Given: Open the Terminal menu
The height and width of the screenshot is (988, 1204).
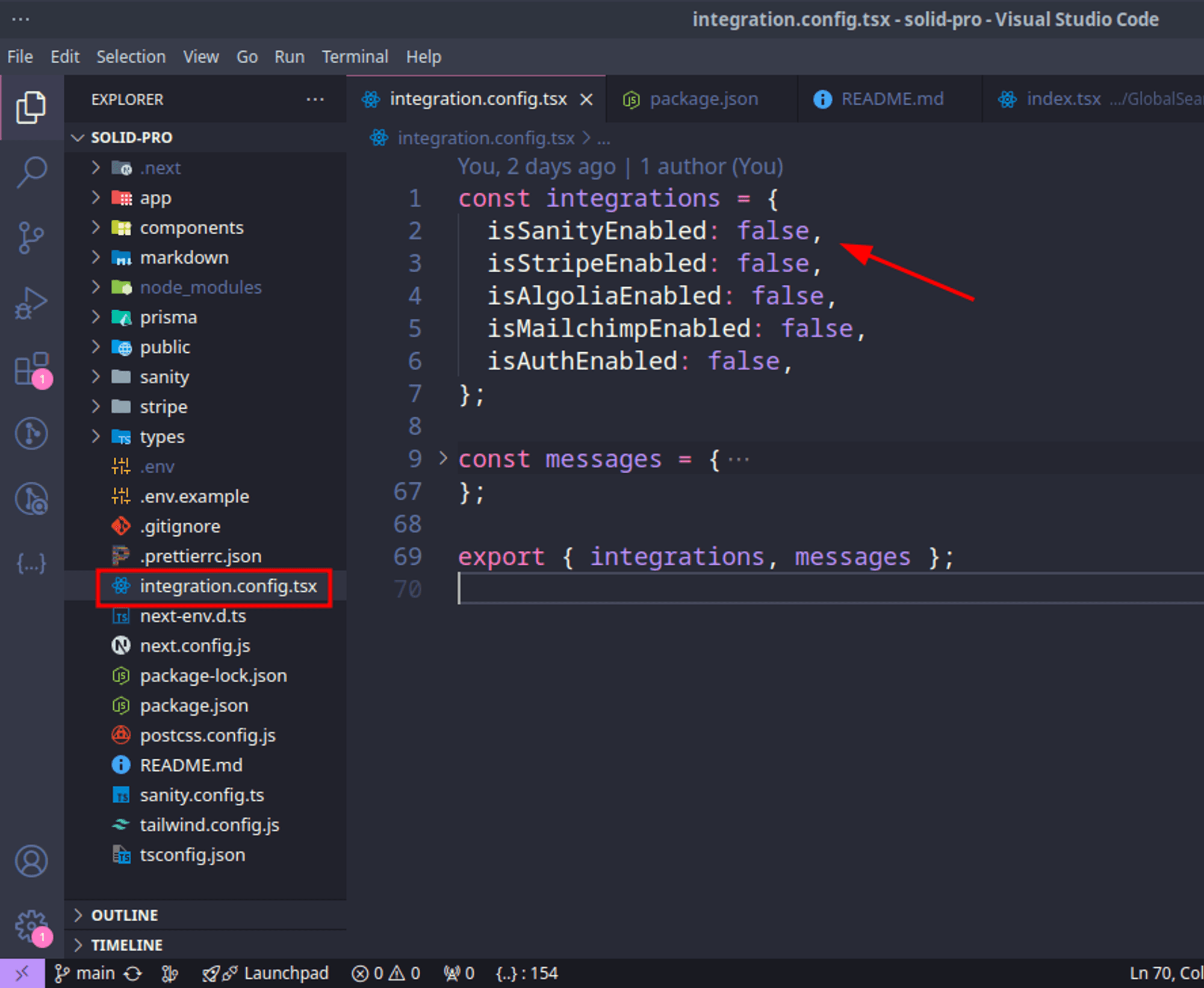Looking at the screenshot, I should [355, 57].
